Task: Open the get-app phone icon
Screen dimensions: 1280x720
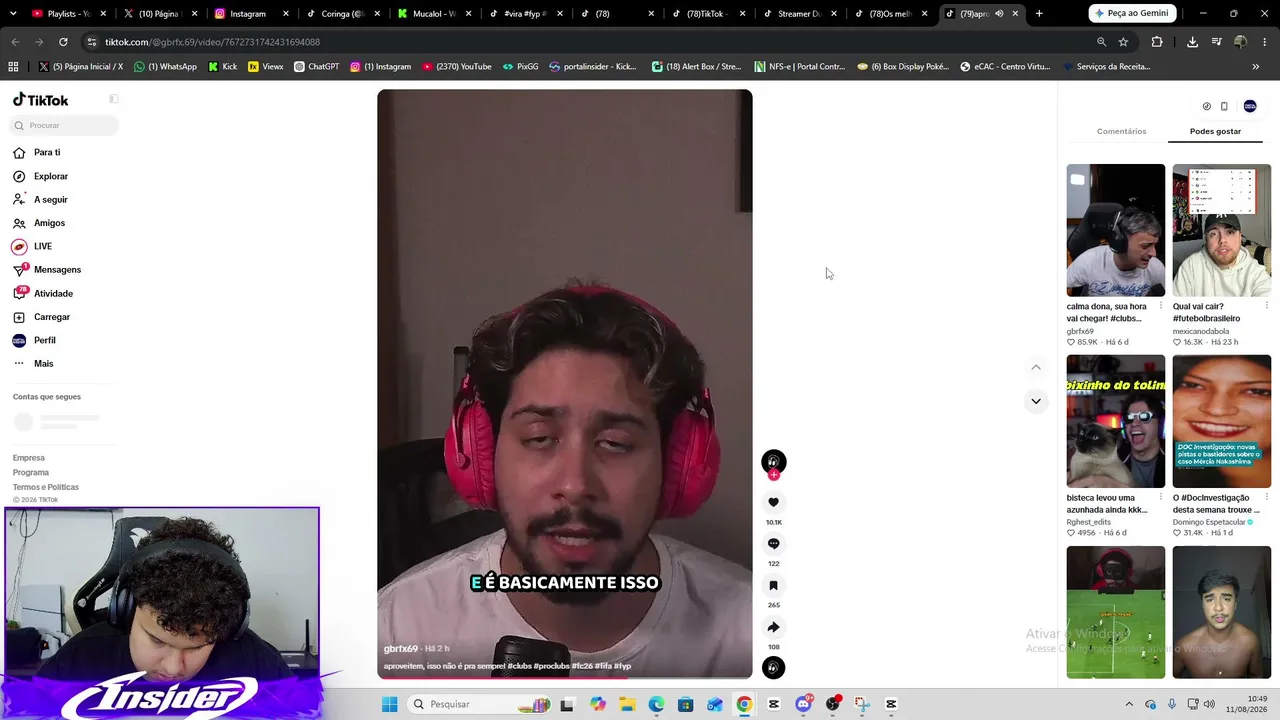Action: click(x=1224, y=106)
